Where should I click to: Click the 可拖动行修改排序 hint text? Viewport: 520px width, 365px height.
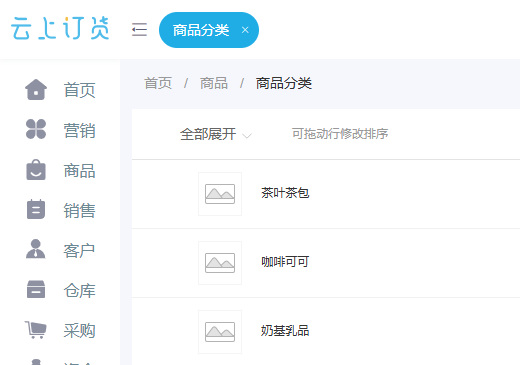point(340,134)
